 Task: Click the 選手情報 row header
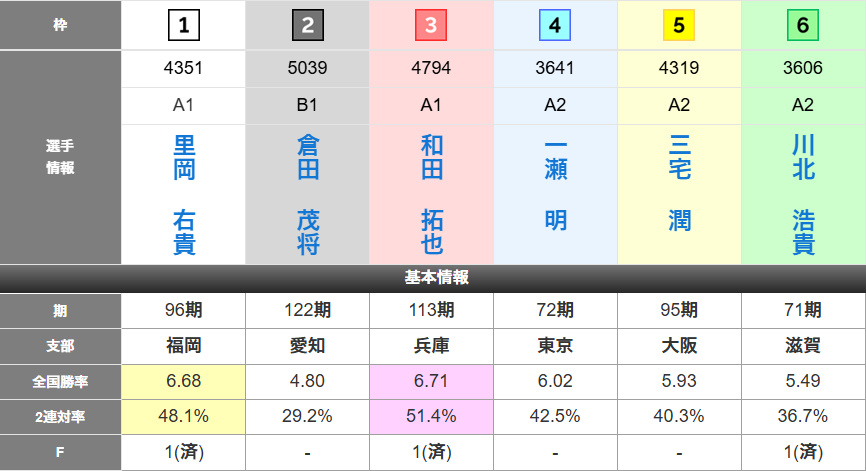61,157
